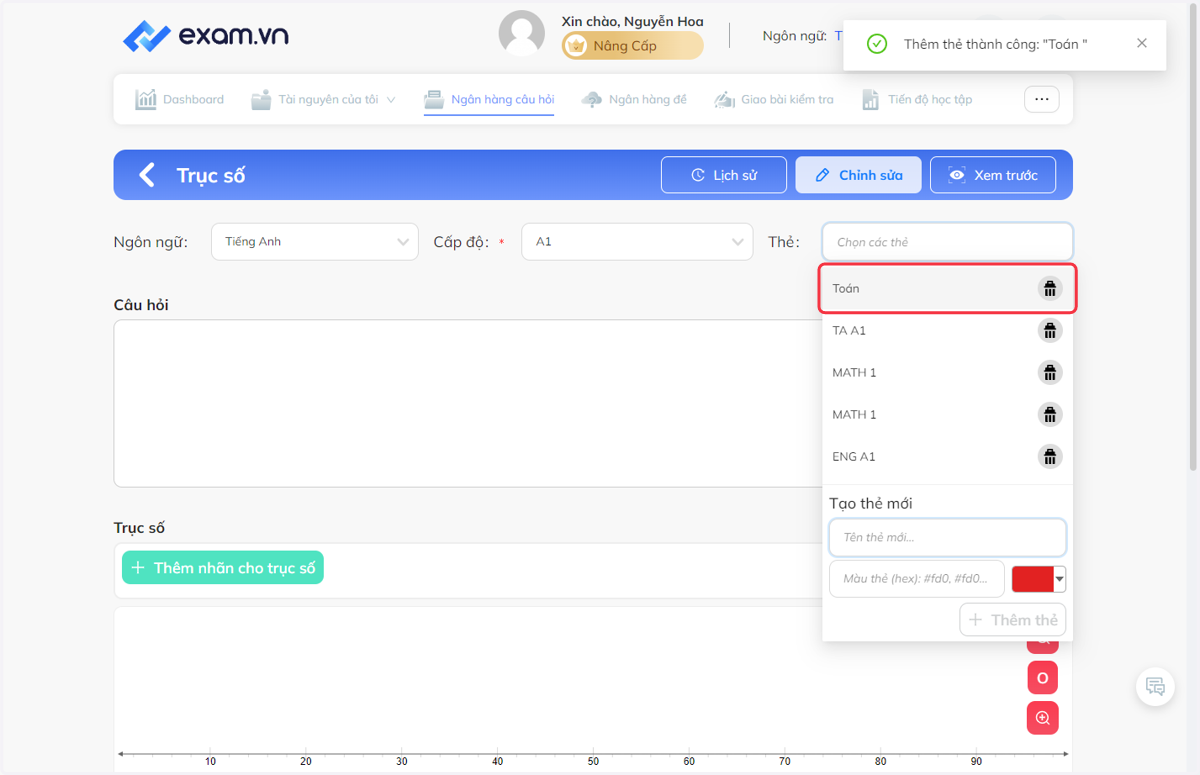The image size is (1200, 775).
Task: Close the success notification toast
Action: coord(1142,44)
